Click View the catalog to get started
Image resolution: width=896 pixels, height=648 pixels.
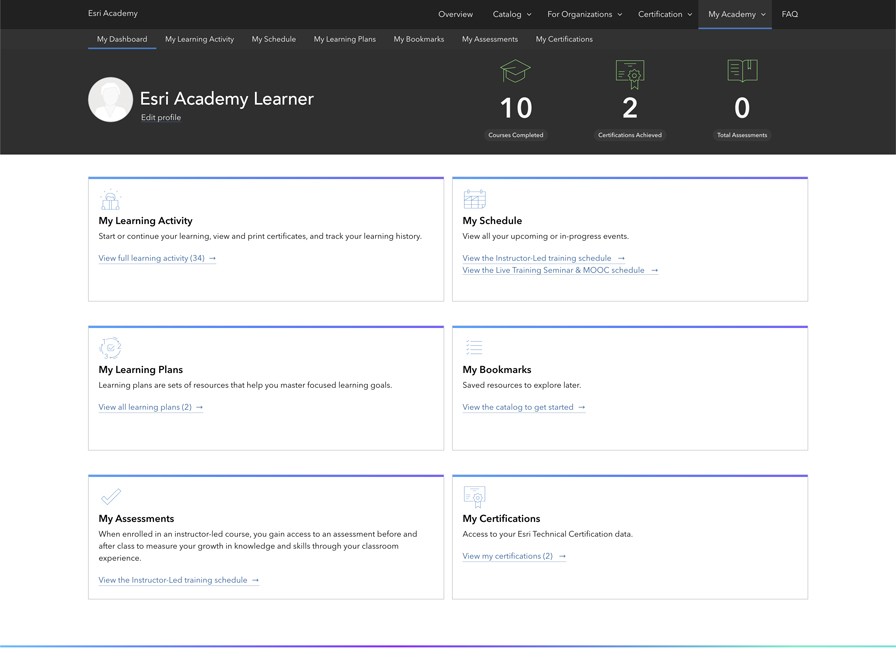coord(524,407)
